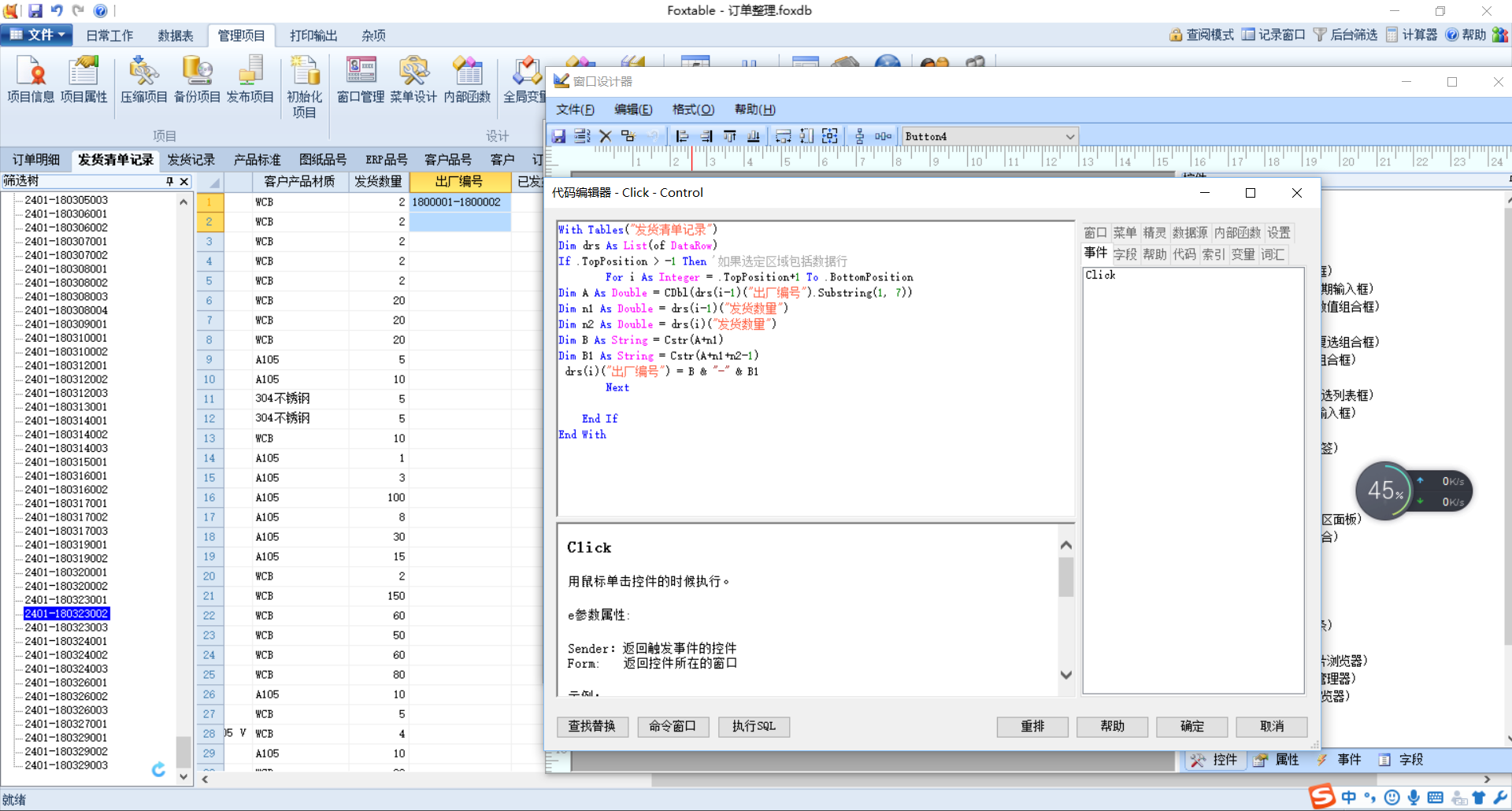
Task: Open 项目属性 project properties
Action: (83, 80)
